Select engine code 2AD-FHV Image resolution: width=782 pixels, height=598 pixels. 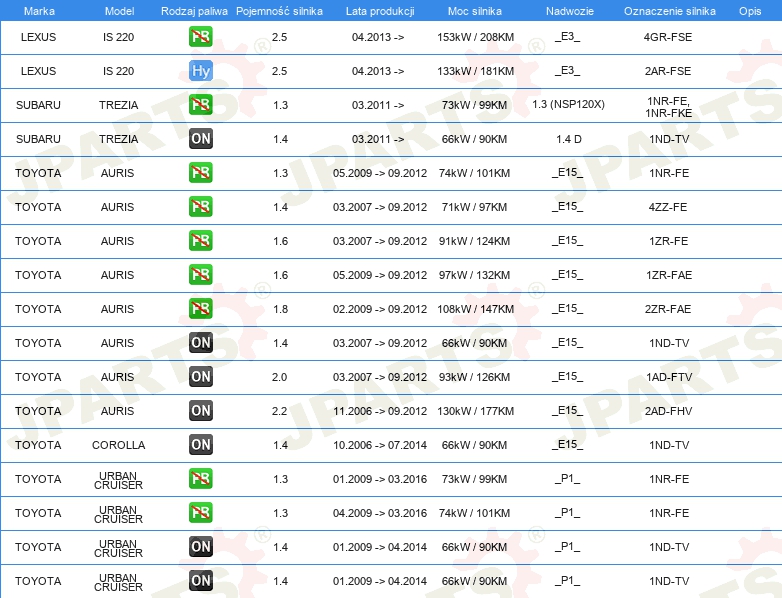point(668,411)
